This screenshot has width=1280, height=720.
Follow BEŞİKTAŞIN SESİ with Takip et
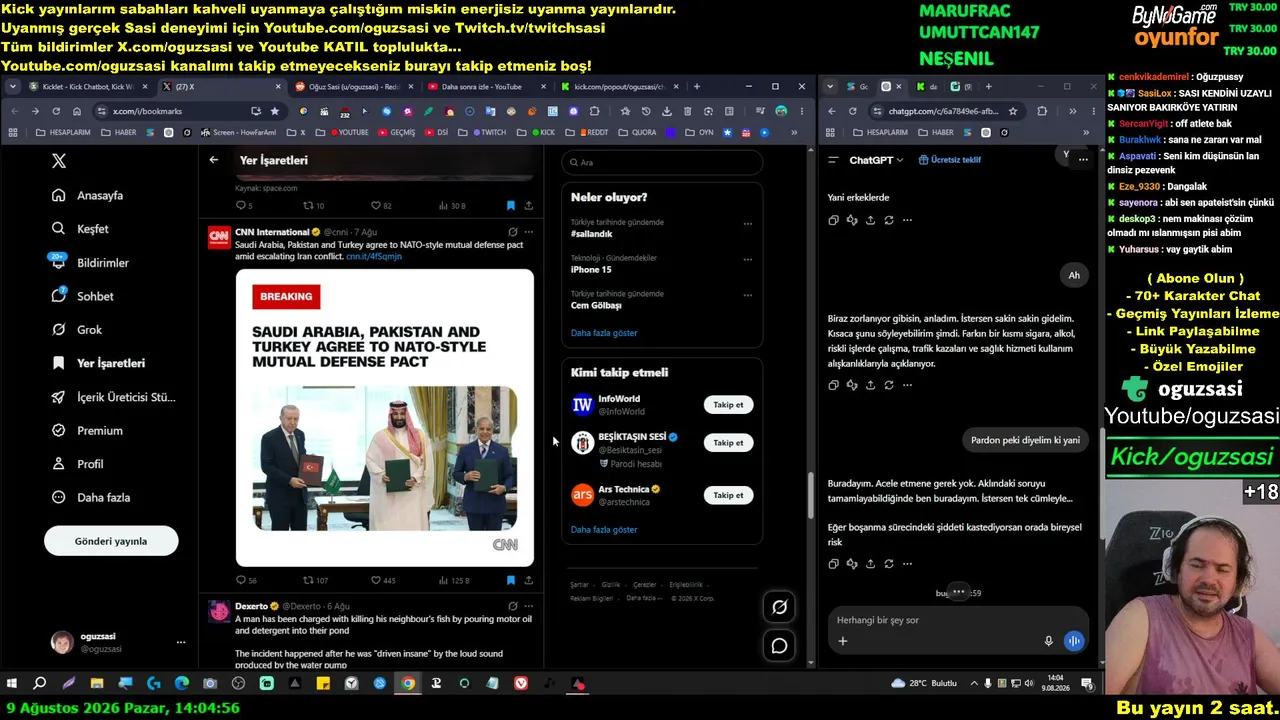(x=728, y=443)
